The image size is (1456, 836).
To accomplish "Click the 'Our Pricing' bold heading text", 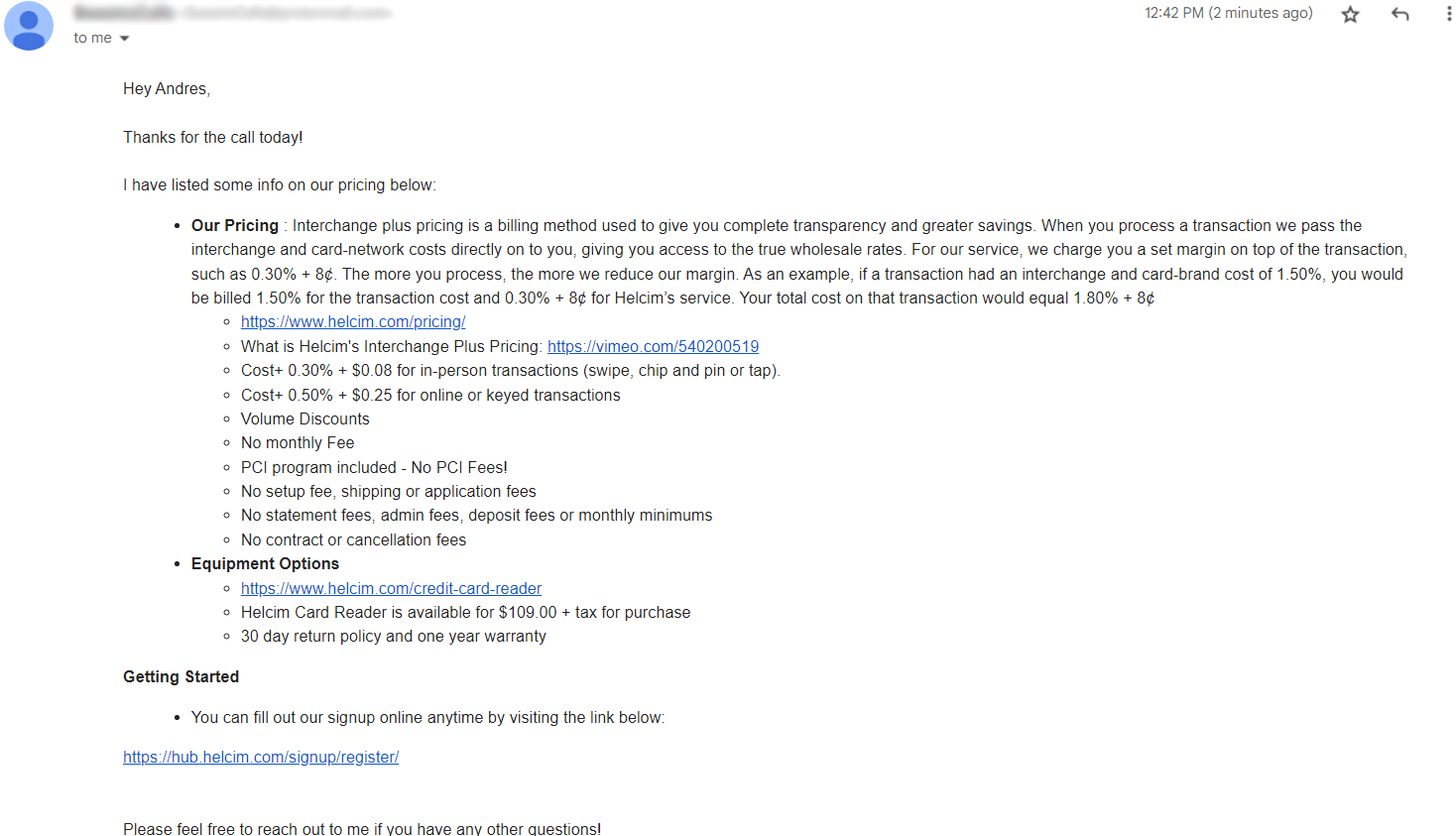I will click(x=235, y=225).
